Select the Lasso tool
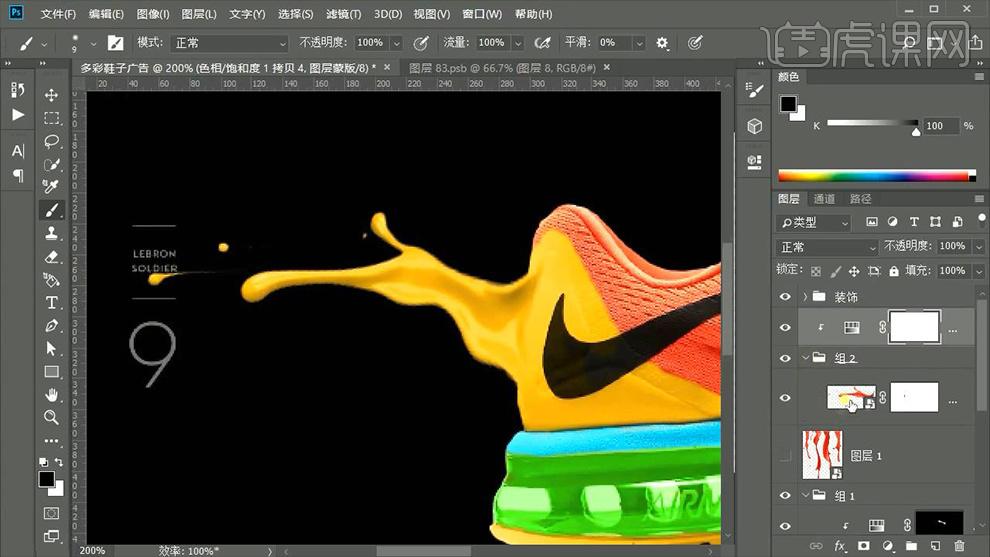 coord(52,141)
